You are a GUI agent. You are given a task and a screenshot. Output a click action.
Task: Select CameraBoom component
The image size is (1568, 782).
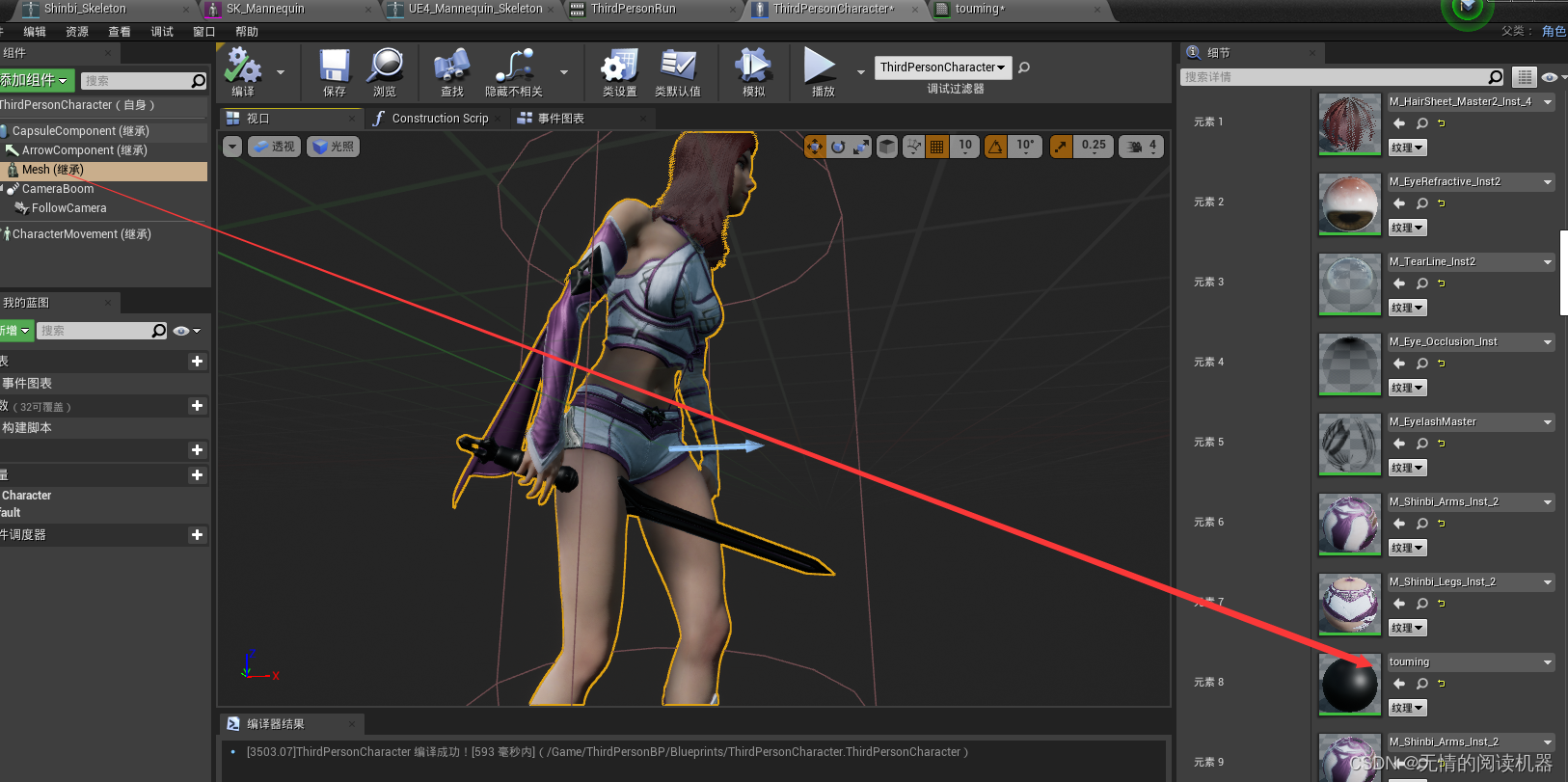click(58, 189)
